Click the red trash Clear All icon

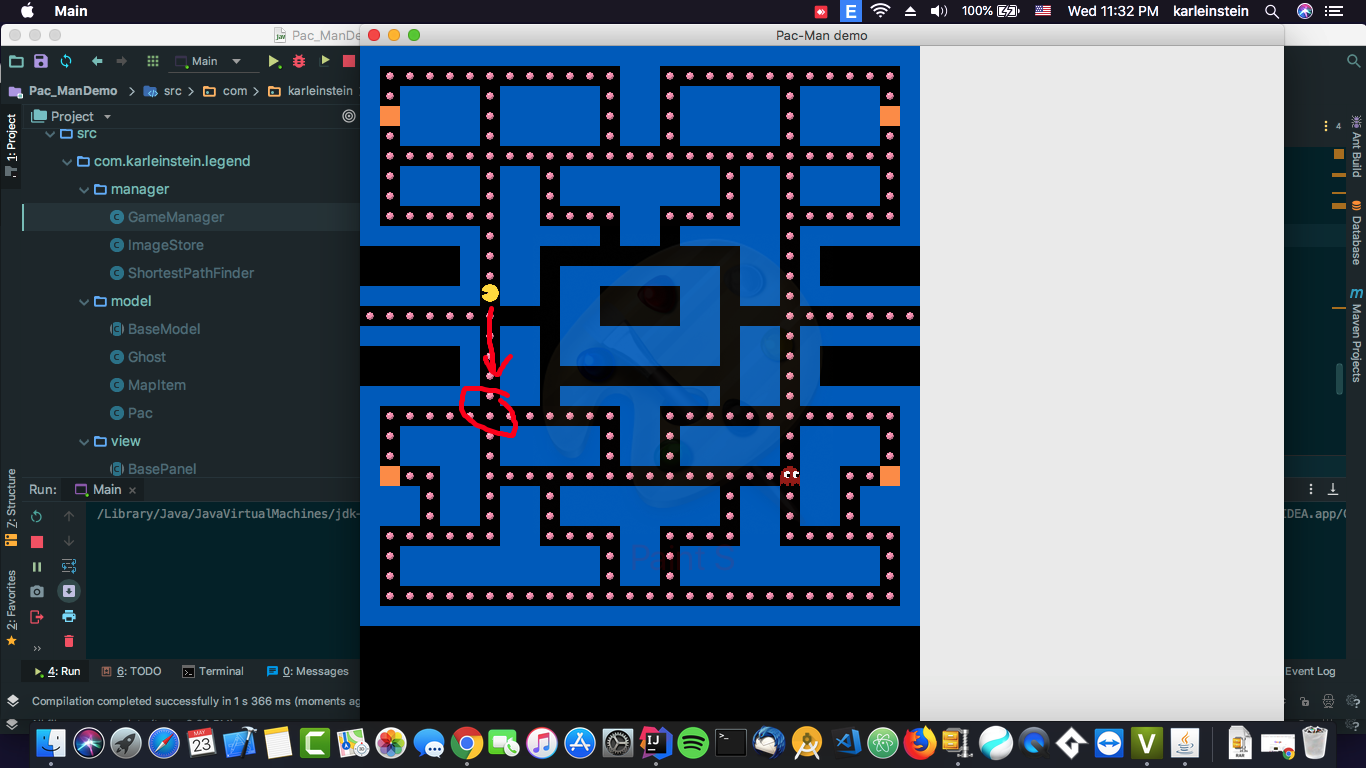tap(69, 641)
